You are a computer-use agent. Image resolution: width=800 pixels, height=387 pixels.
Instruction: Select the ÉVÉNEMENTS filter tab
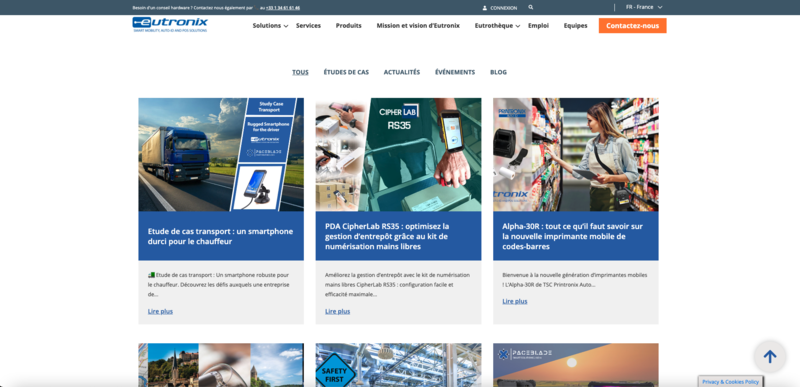tap(455, 72)
